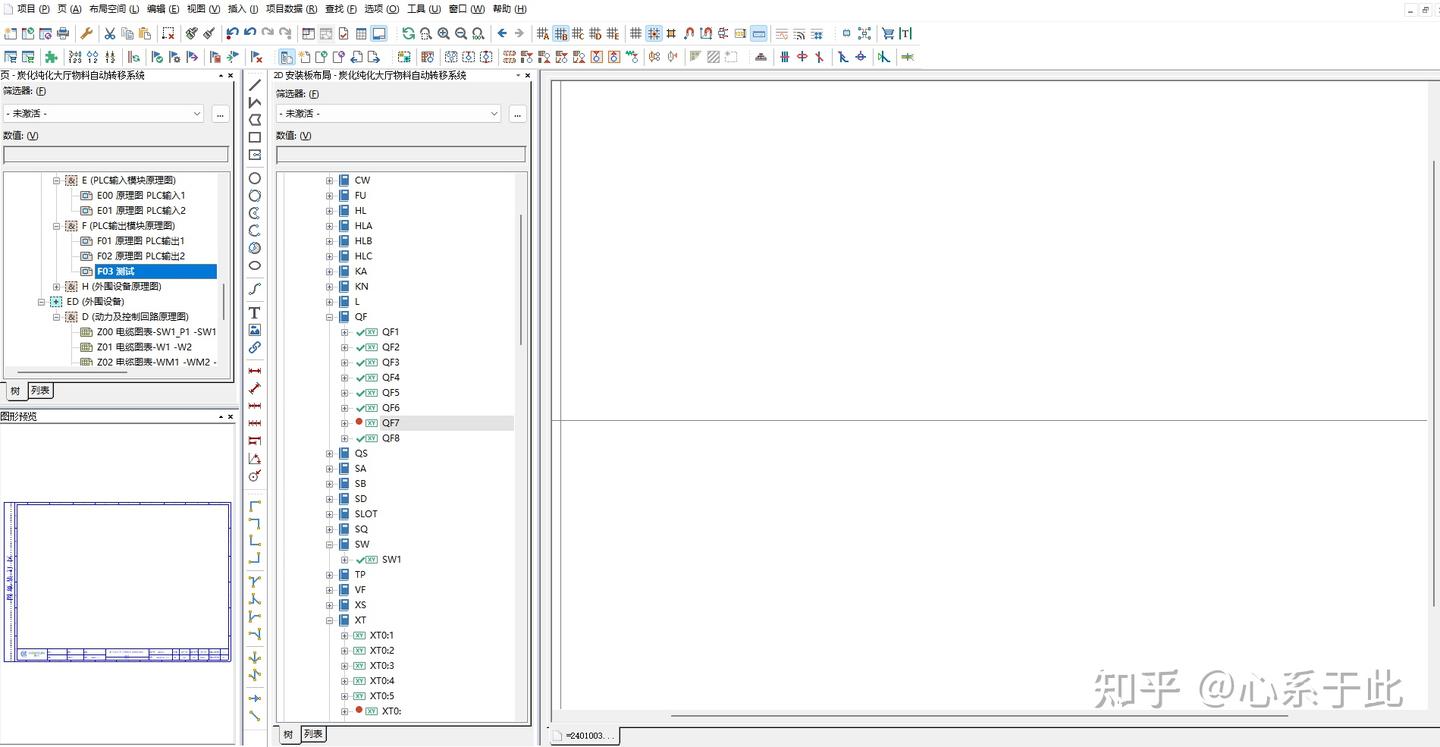Go back using the blue left arrow
This screenshot has height=747, width=1440.
tap(502, 33)
